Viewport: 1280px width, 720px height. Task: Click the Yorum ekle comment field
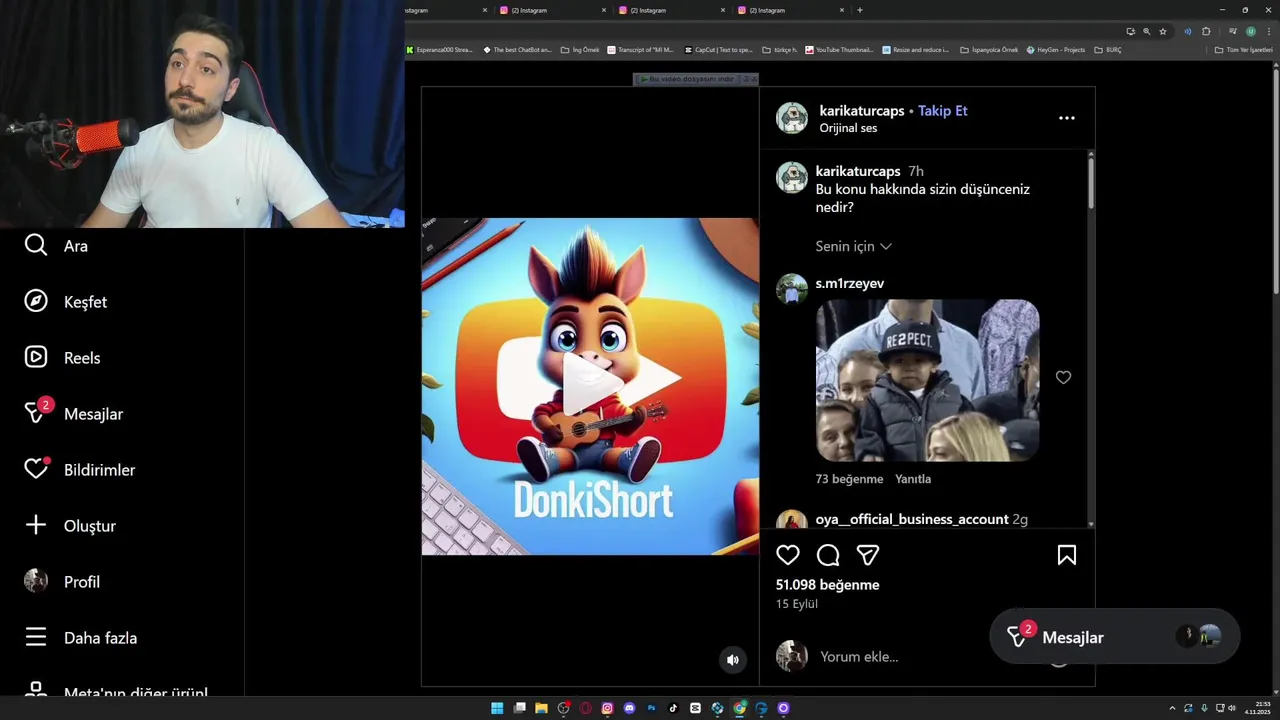click(859, 657)
